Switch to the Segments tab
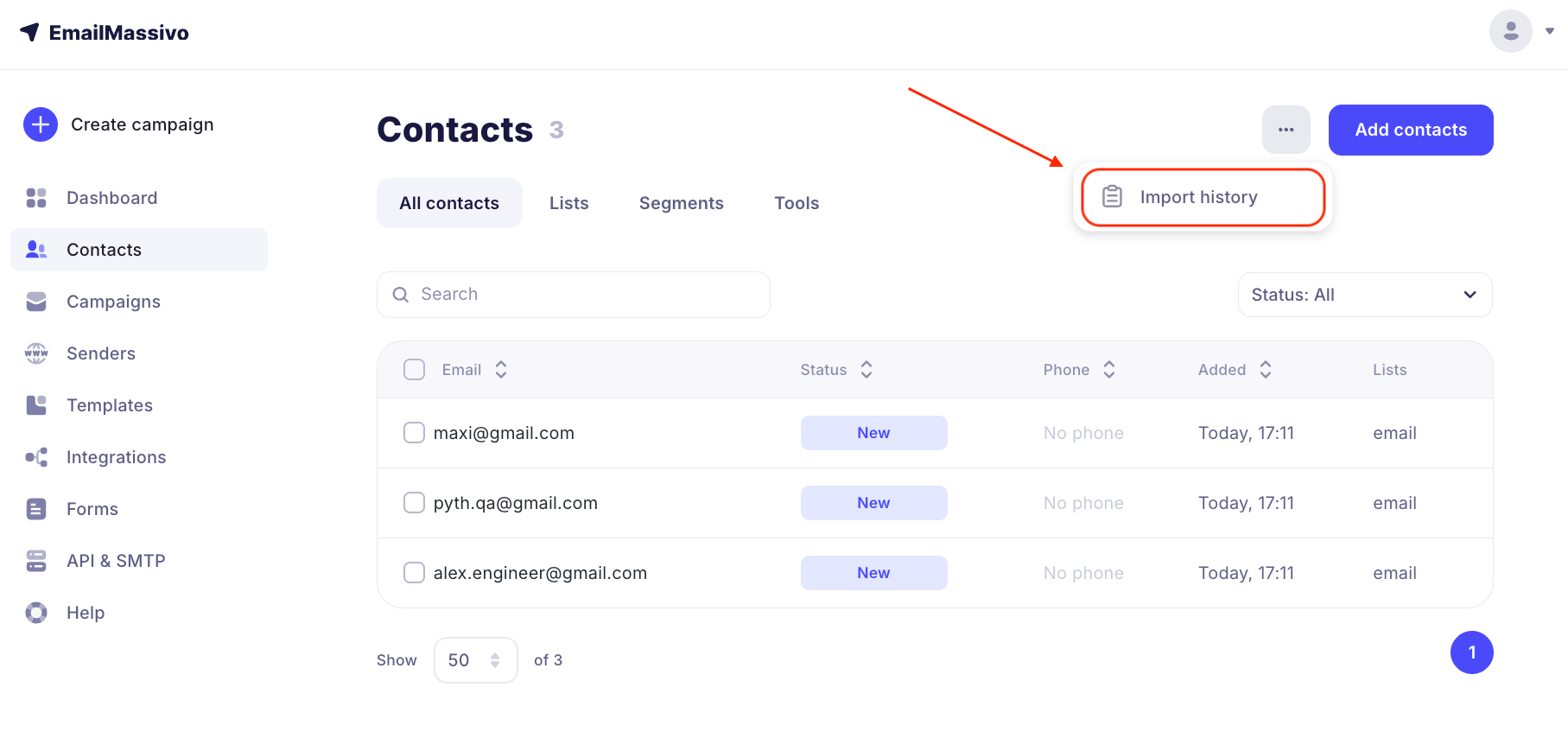Viewport: 1568px width, 738px height. tap(681, 203)
